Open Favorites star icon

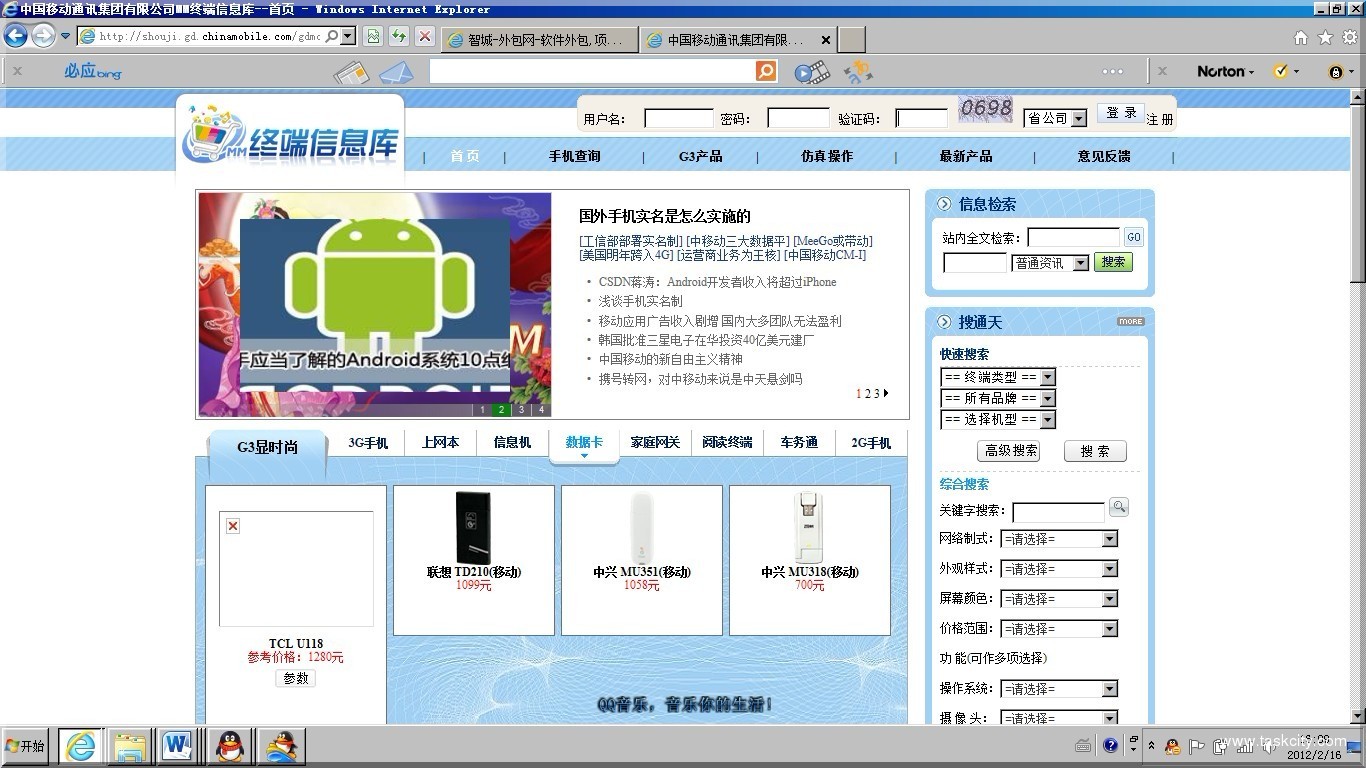(1325, 38)
